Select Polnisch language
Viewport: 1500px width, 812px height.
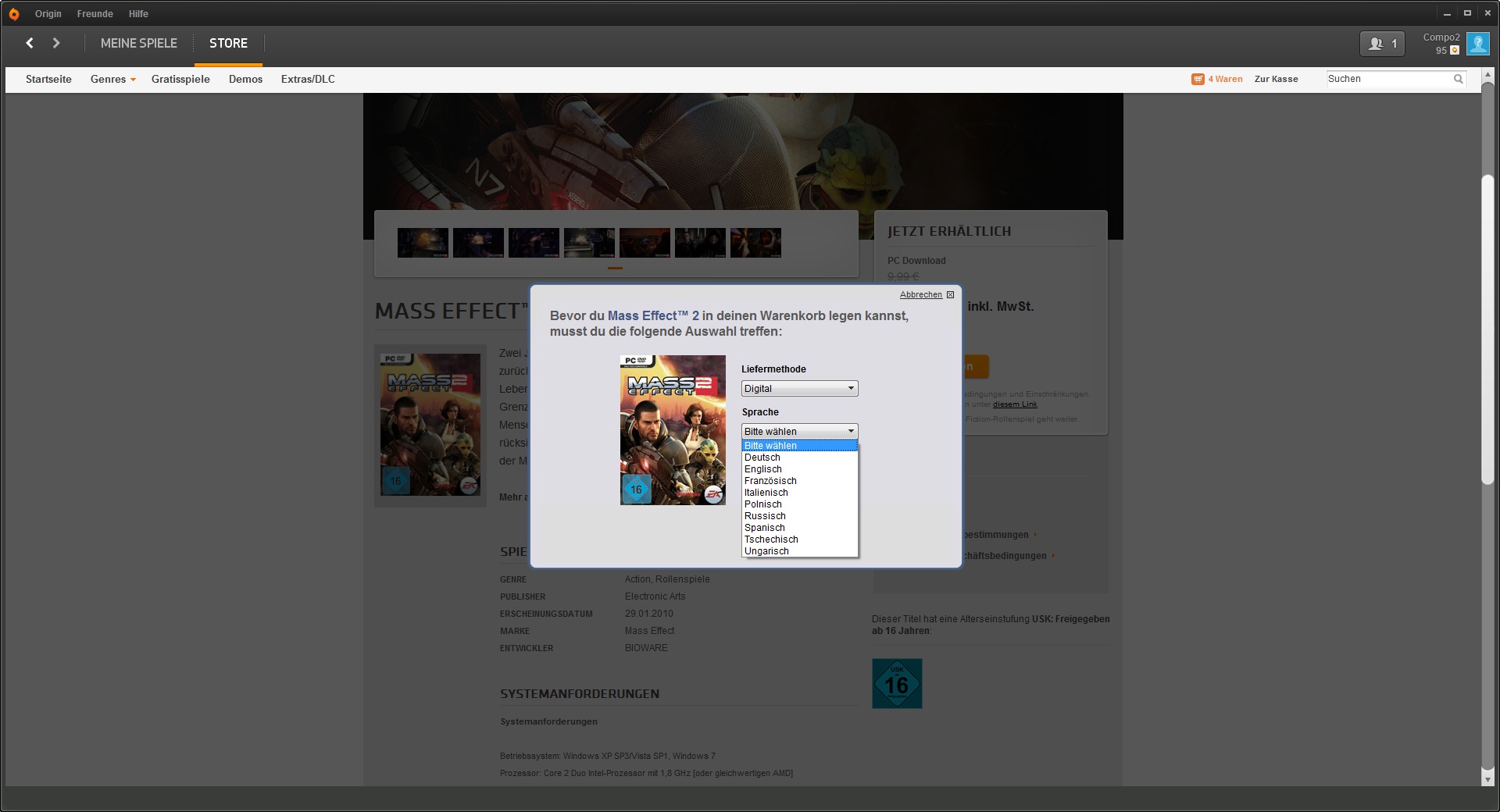click(x=800, y=504)
